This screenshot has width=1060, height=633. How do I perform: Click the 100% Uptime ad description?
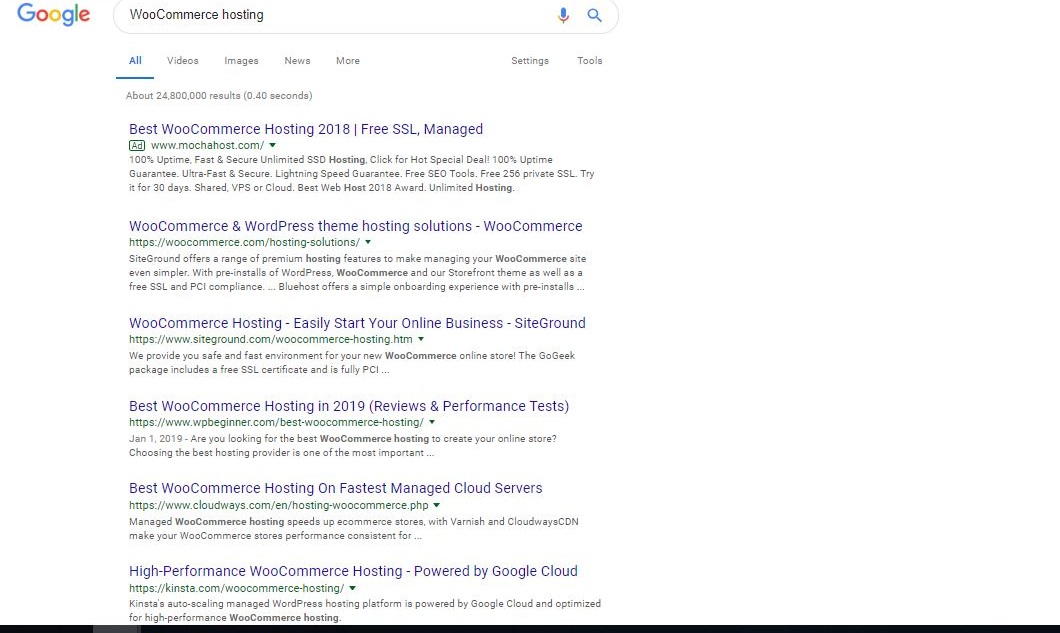click(x=362, y=174)
